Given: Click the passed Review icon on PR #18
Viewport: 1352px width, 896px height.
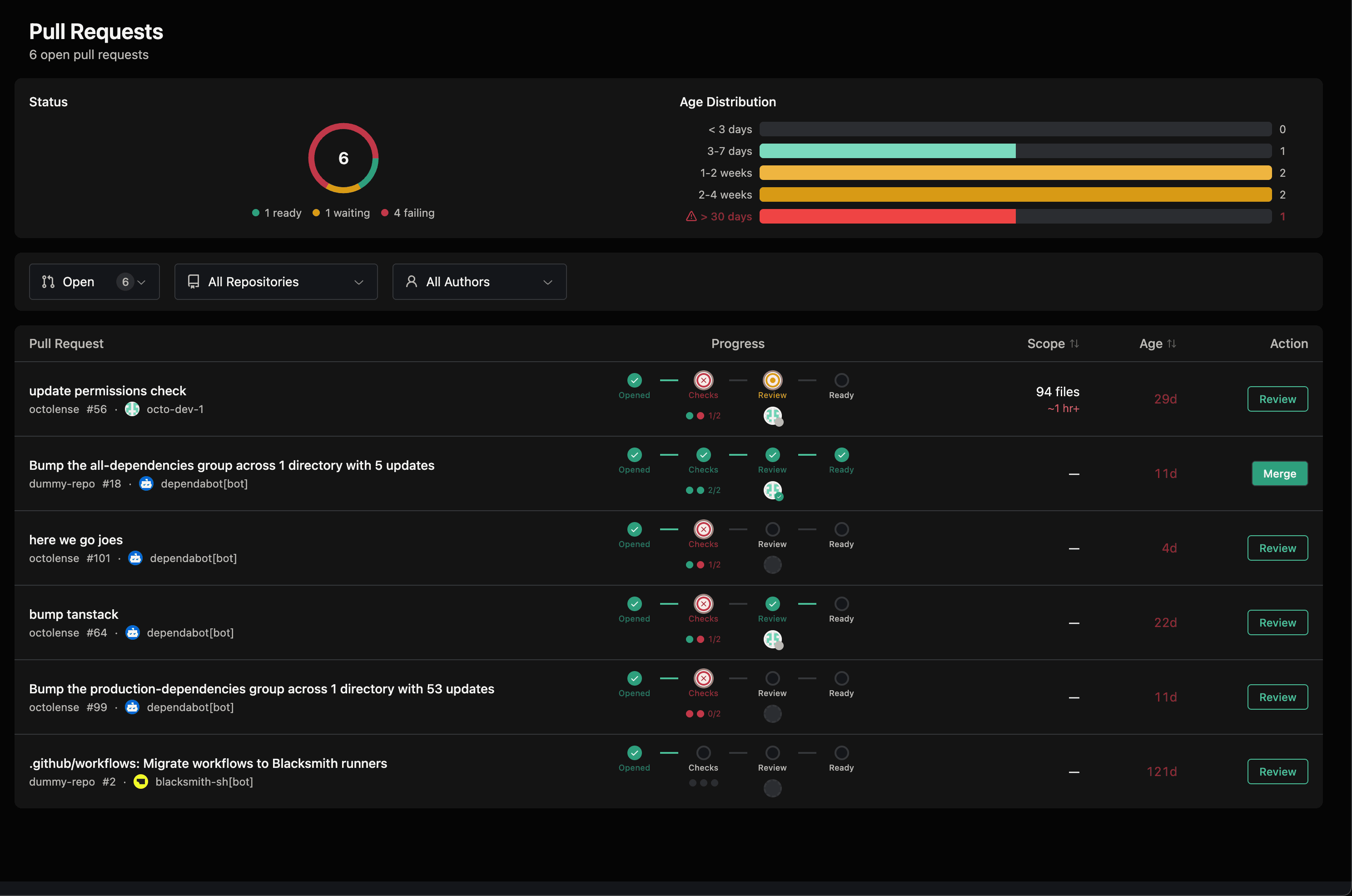Looking at the screenshot, I should click(772, 455).
